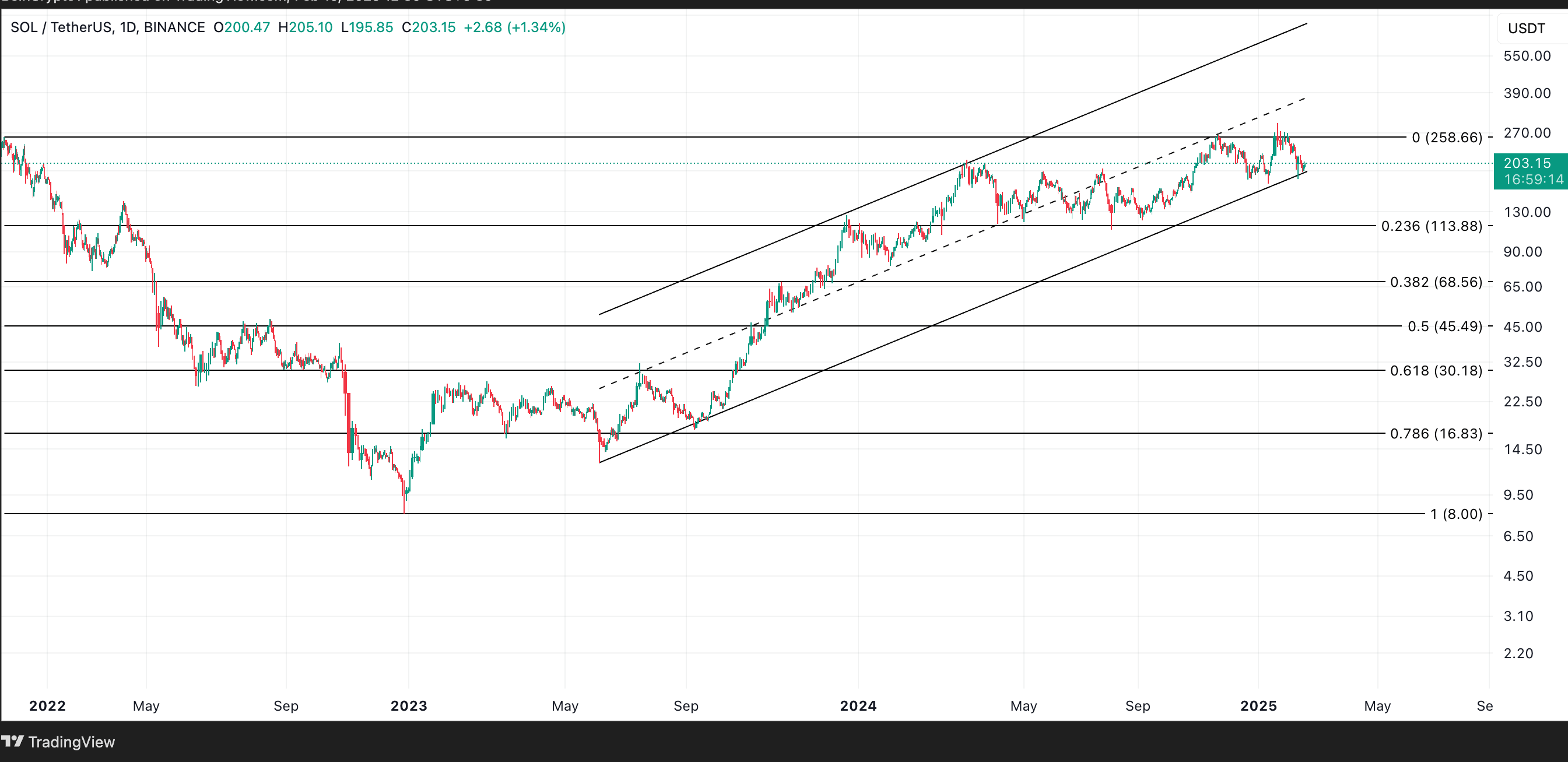The image size is (1568, 762).
Task: Click the 6.50 price axis value
Action: [x=1518, y=537]
